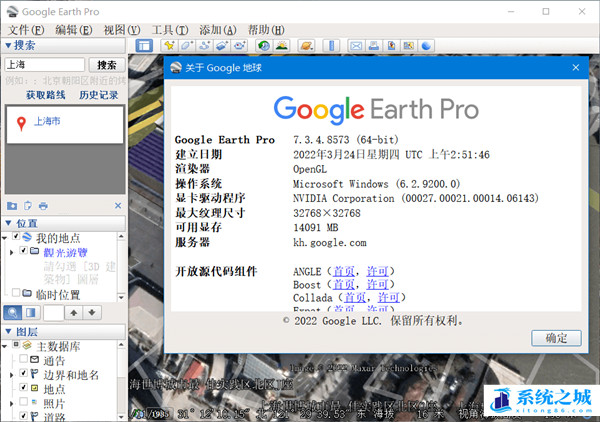Toggle the sidebar visibility icon in toolbar
Viewport: 600px width, 422px height.
pos(144,46)
